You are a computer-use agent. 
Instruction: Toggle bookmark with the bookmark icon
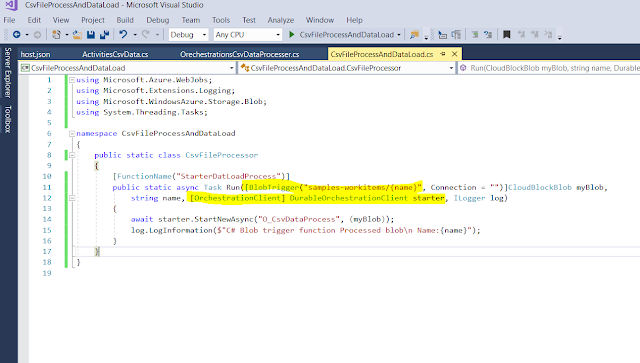tap(507, 35)
